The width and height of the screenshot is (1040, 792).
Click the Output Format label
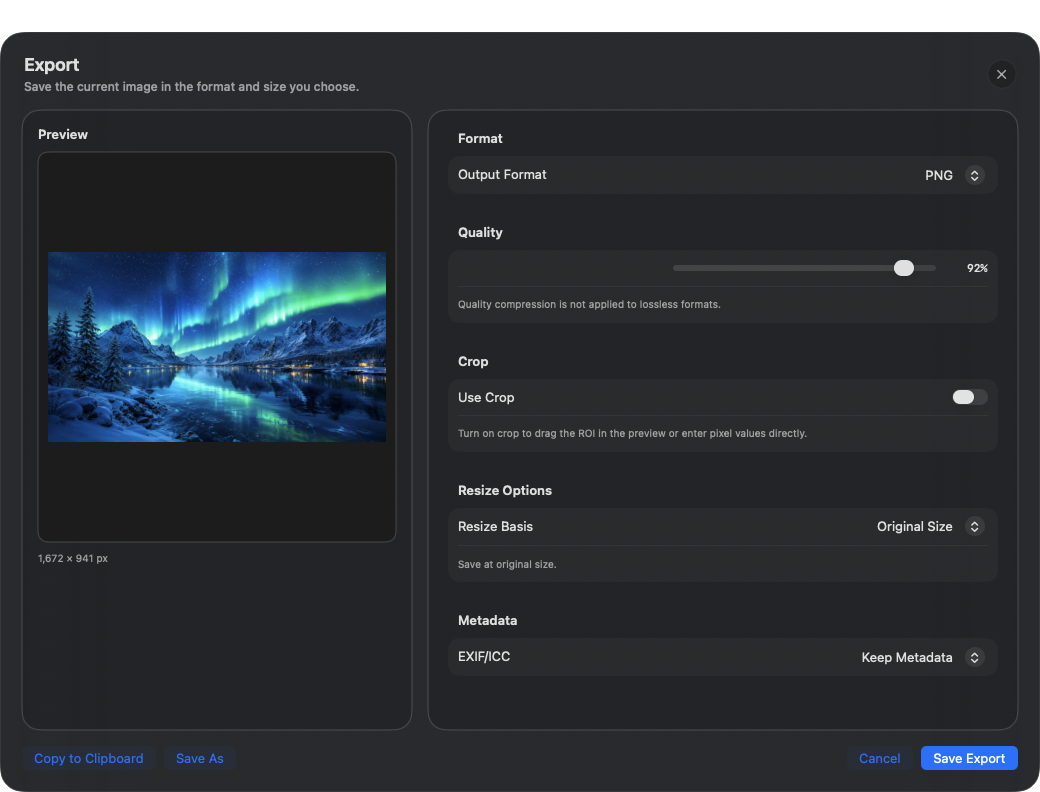coord(502,174)
